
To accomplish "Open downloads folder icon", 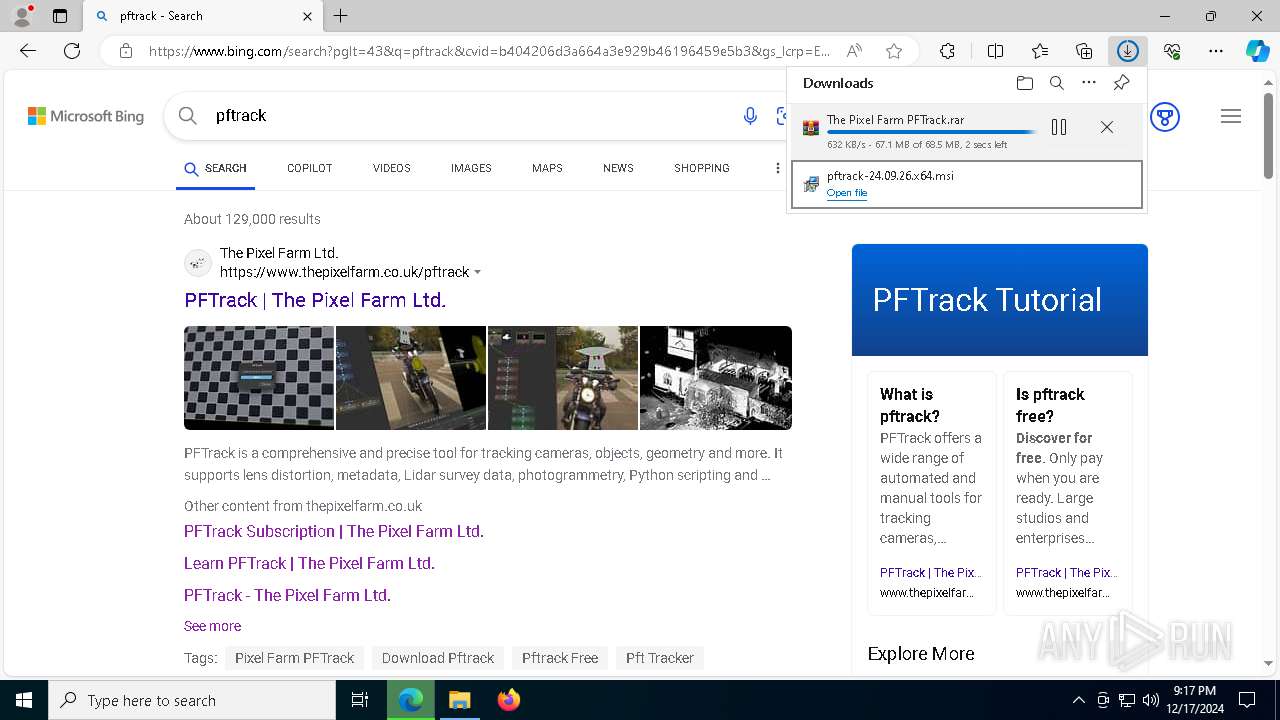I will coord(1024,83).
